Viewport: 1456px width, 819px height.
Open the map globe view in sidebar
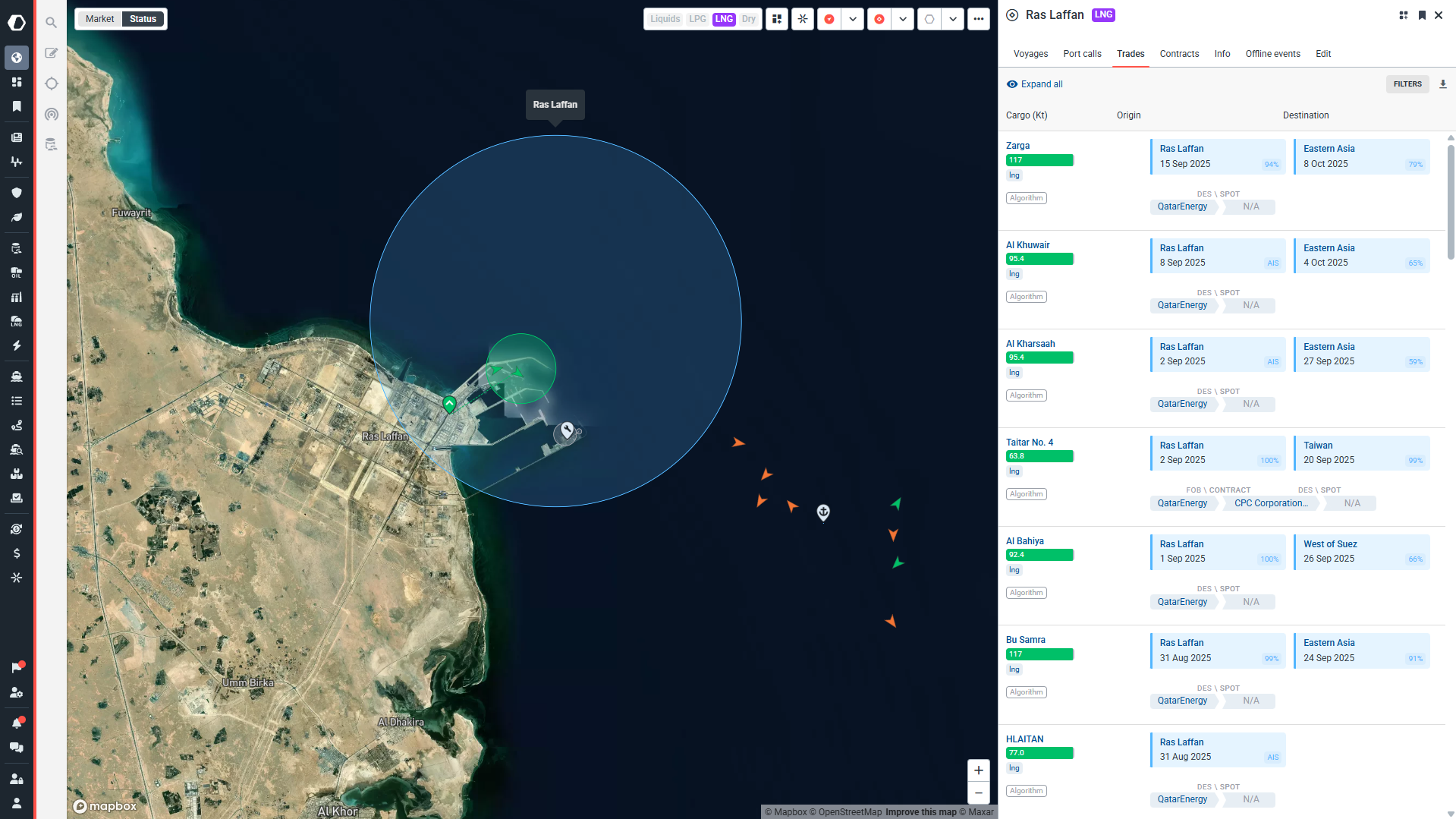17,58
